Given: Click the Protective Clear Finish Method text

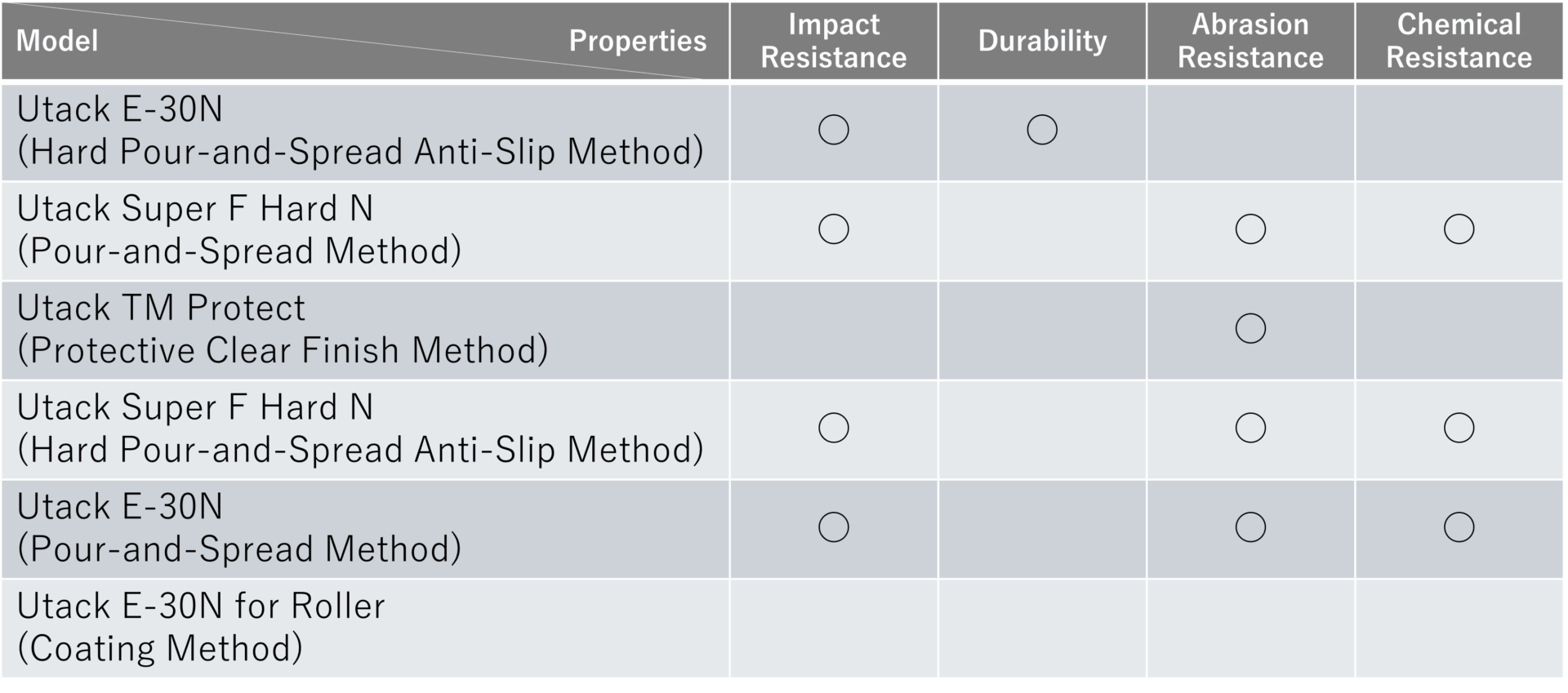Looking at the screenshot, I should [283, 351].
